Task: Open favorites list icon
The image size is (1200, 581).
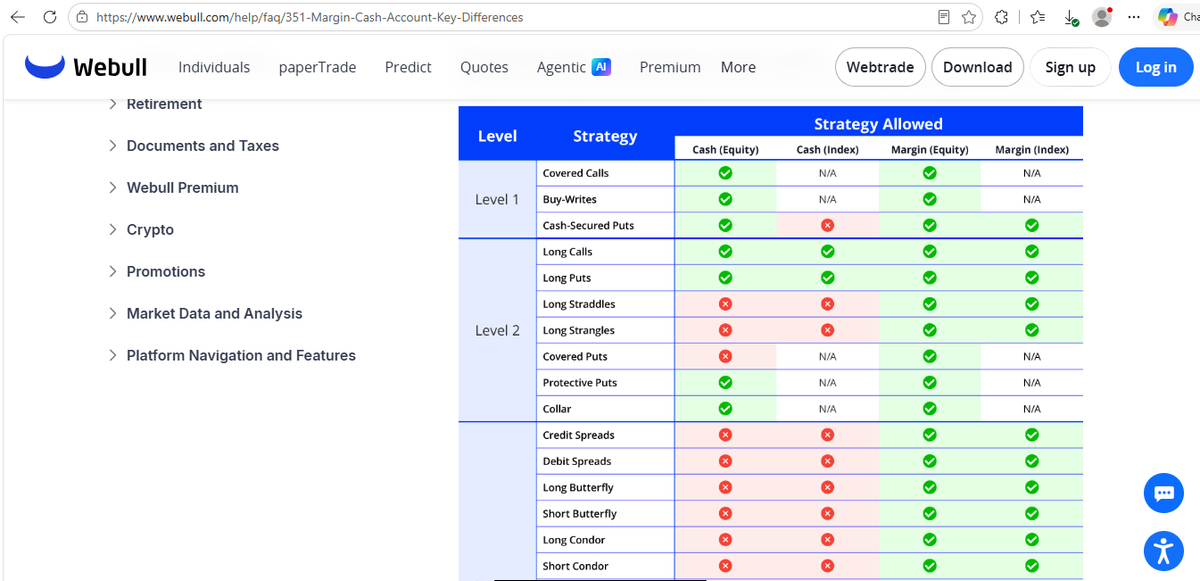Action: click(1038, 17)
